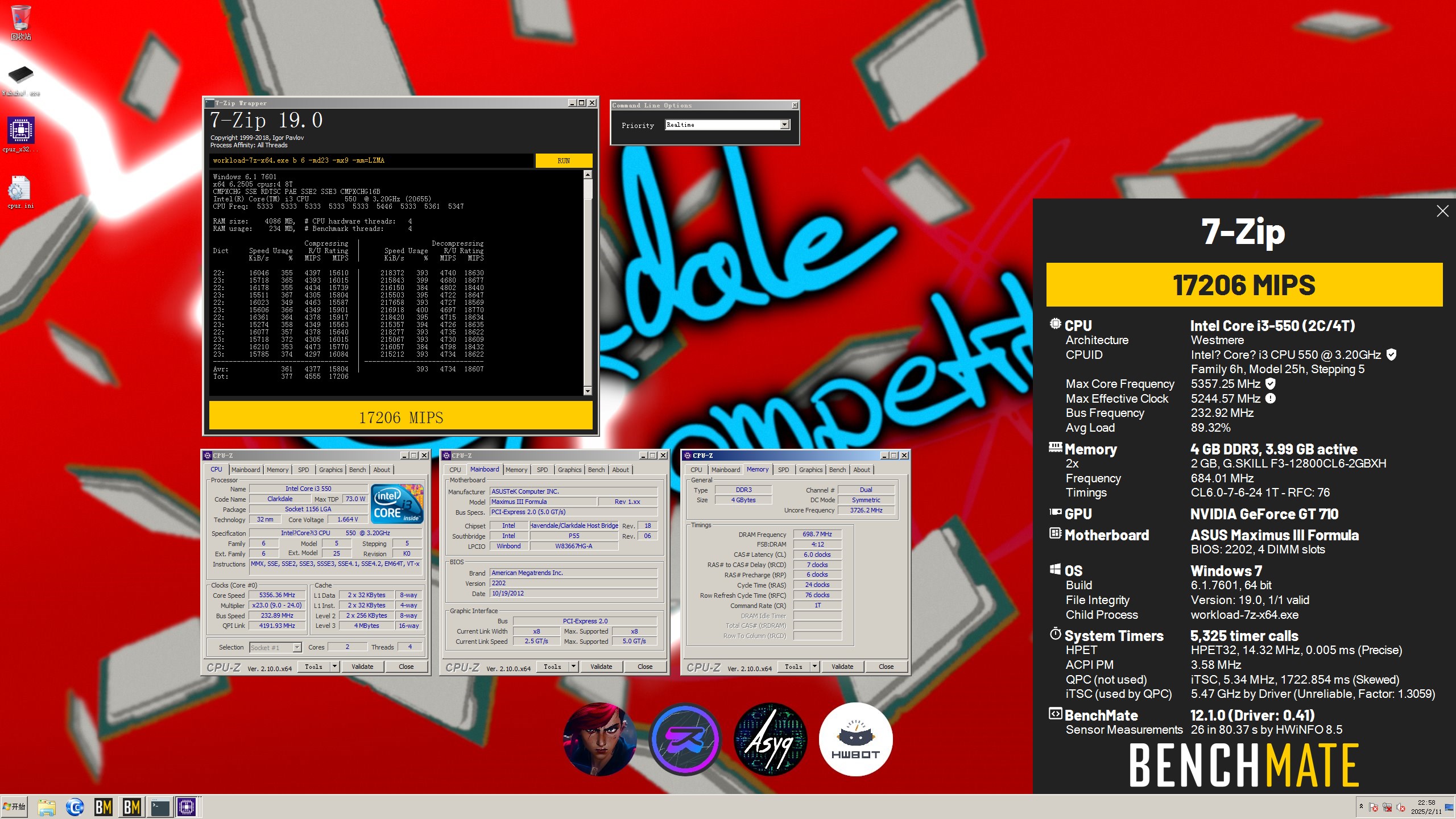The image size is (1456, 819).
Task: Run the 7-Zip benchmark
Action: tap(564, 161)
